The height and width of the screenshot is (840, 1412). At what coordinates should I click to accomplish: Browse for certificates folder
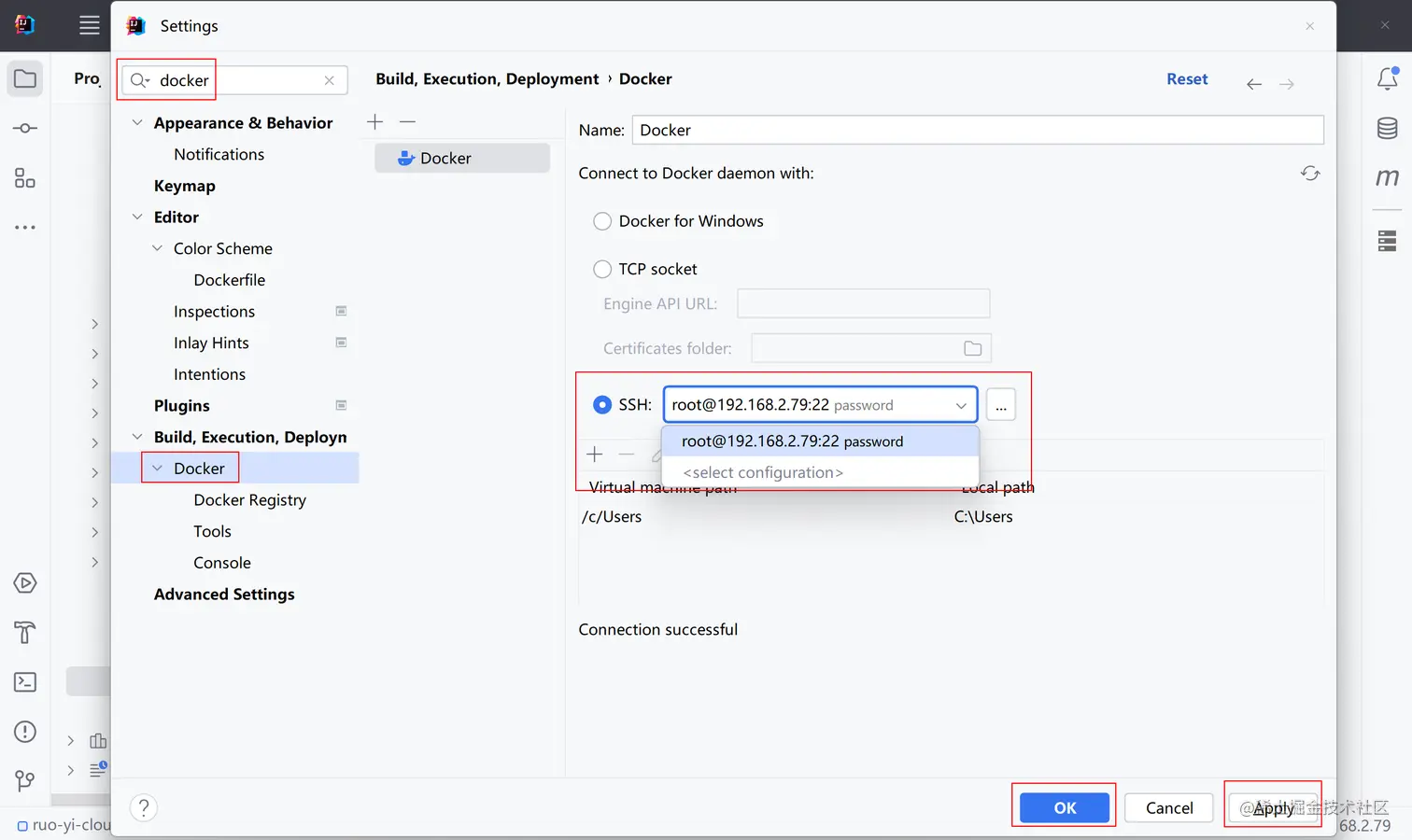[972, 348]
